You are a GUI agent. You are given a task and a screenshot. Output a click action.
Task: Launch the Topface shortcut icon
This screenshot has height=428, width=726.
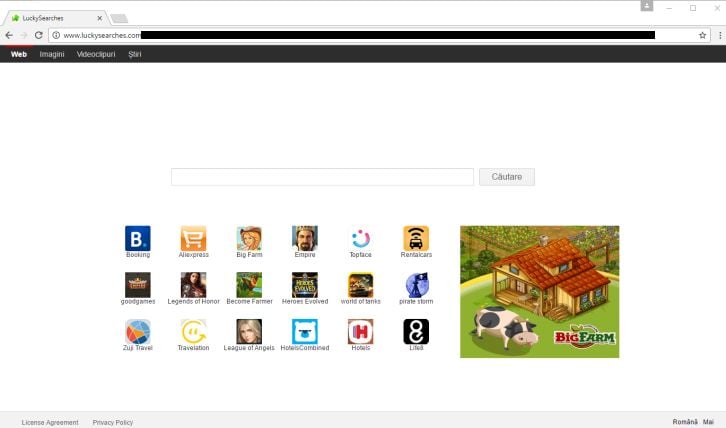(360, 238)
